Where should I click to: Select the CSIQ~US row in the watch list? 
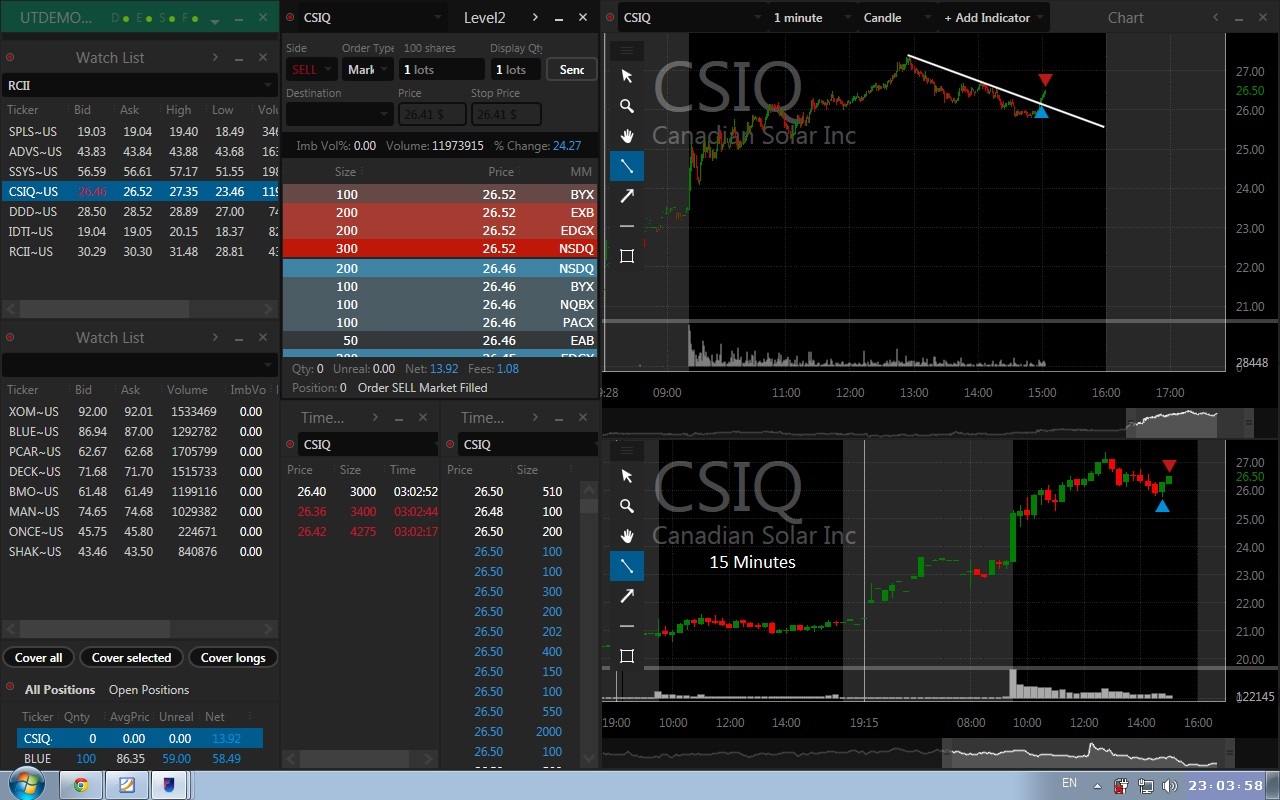click(140, 192)
